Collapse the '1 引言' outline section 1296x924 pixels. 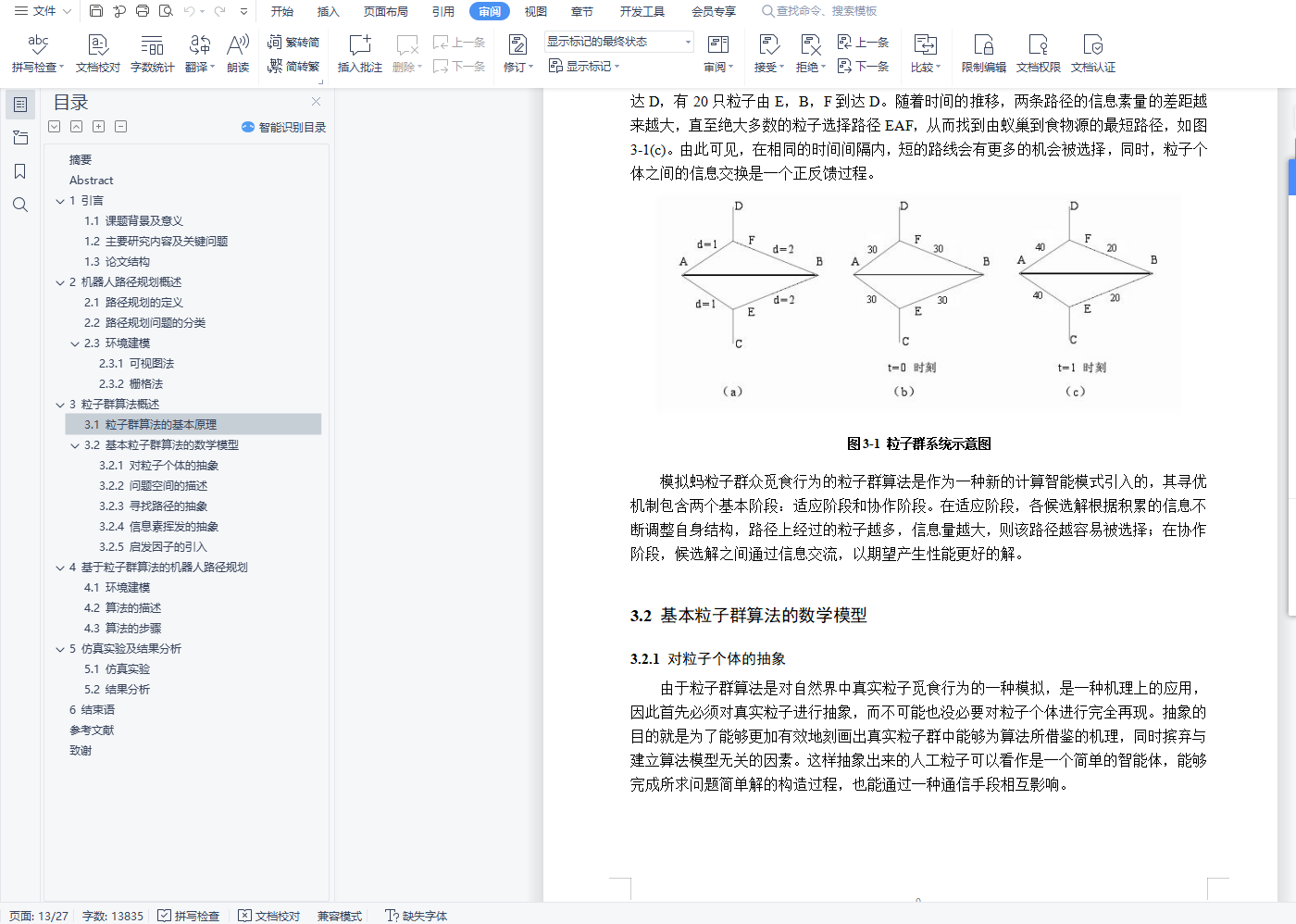click(60, 201)
